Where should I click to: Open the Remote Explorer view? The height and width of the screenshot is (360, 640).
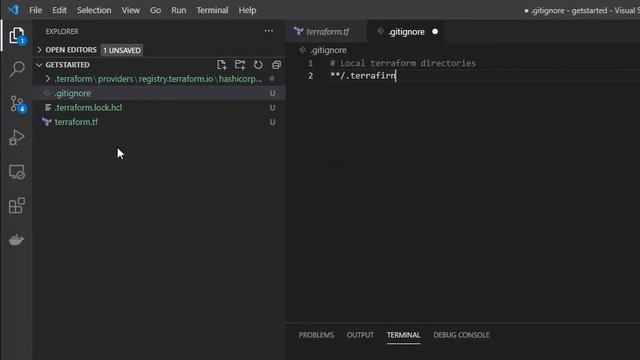(x=17, y=172)
